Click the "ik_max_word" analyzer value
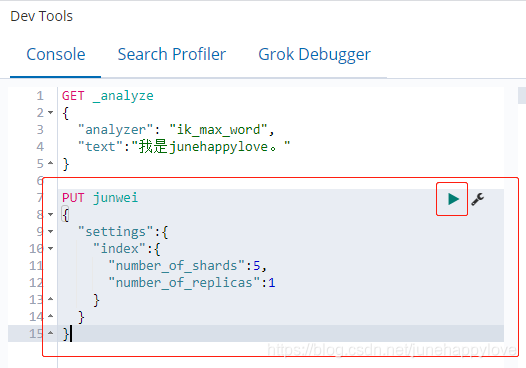This screenshot has width=526, height=368. 218,130
